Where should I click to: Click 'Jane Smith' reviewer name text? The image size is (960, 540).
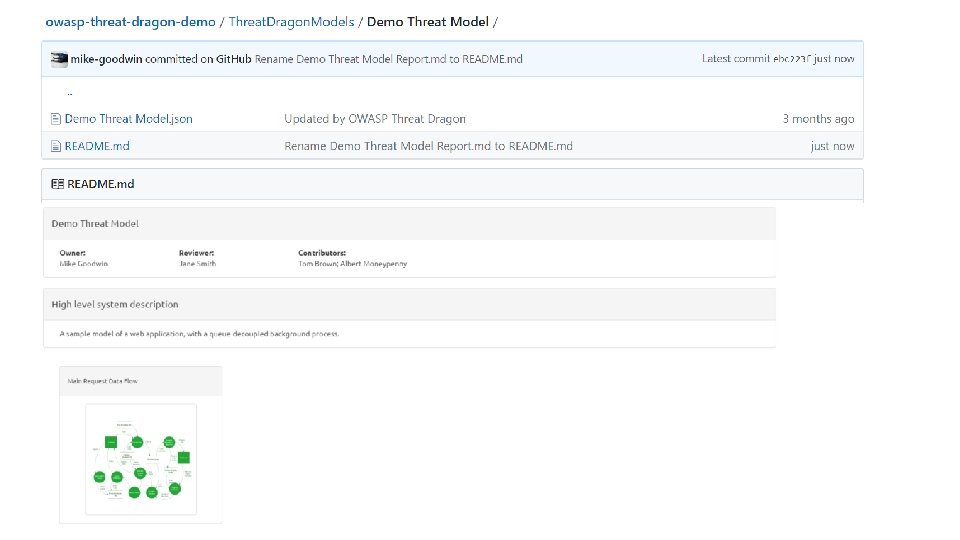197,264
